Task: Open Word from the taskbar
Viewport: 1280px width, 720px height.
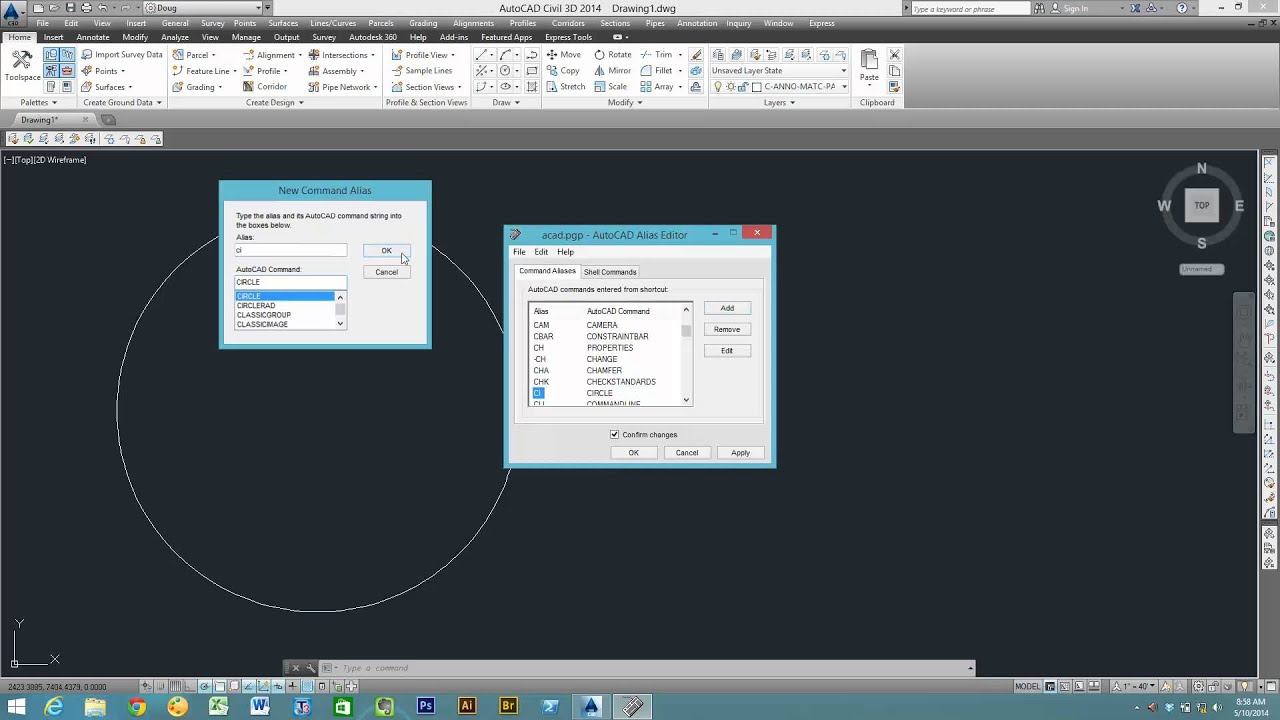Action: (260, 706)
